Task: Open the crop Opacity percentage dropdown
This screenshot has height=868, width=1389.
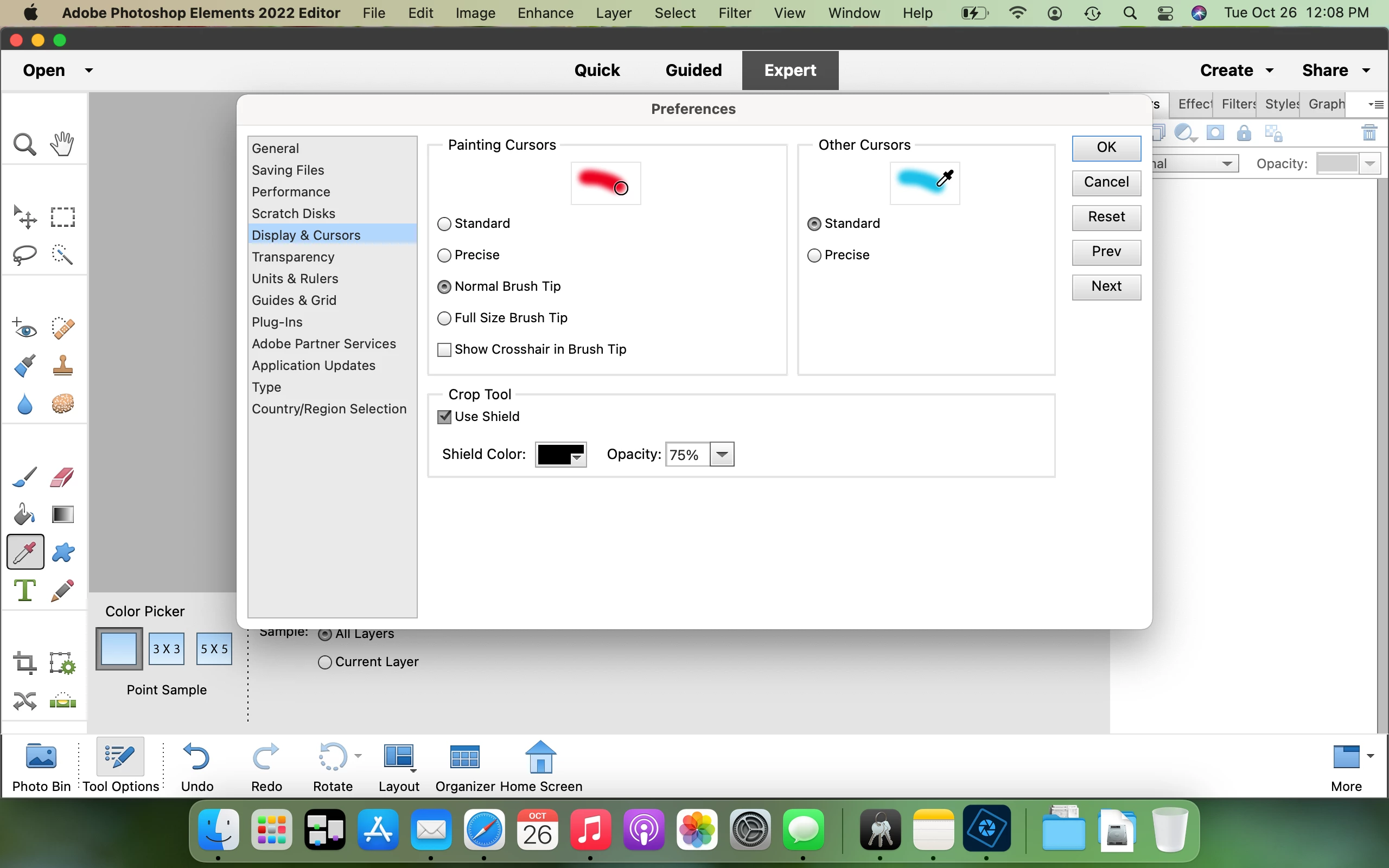Action: pos(722,455)
